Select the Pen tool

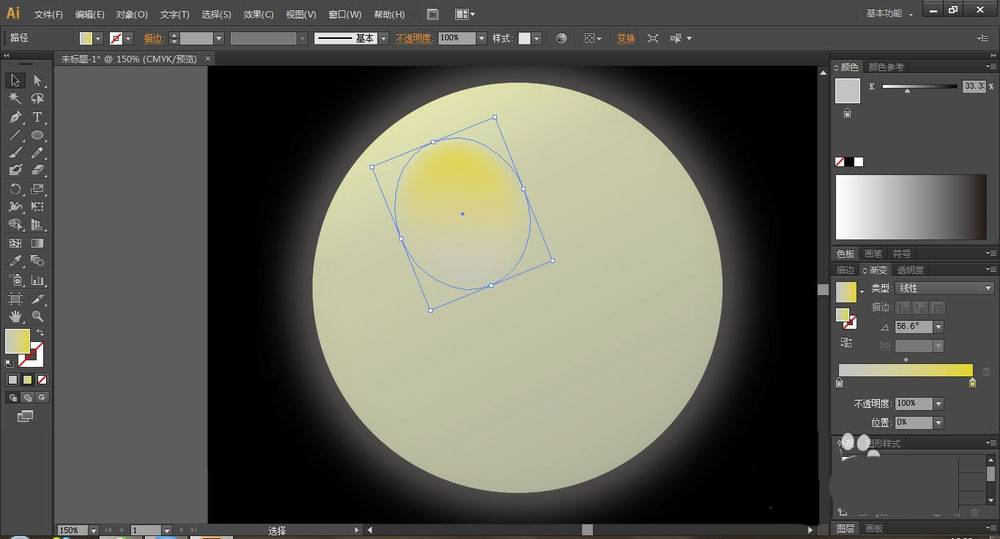[15, 117]
